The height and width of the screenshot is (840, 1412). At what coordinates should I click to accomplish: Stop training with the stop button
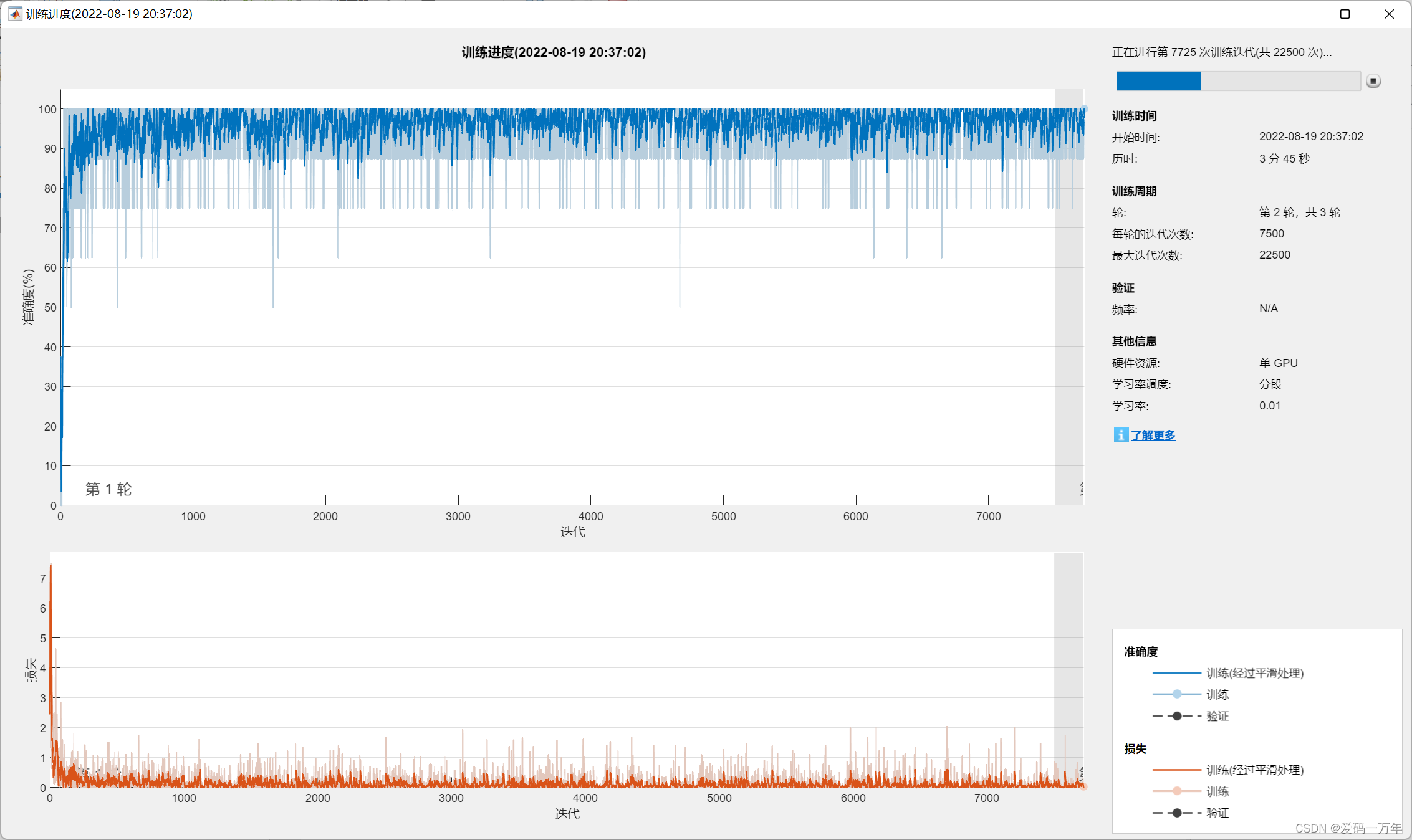click(1373, 81)
